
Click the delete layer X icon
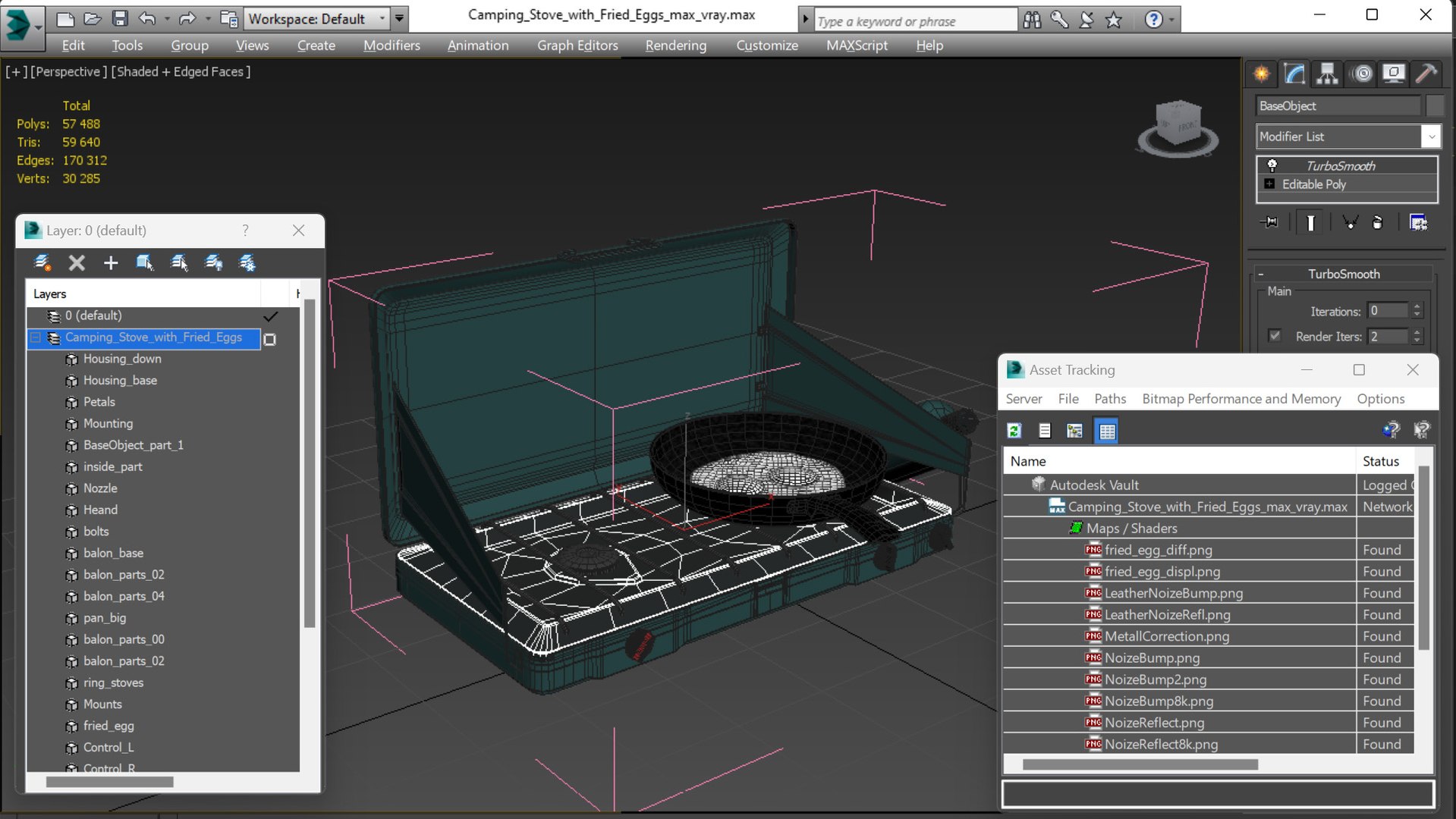(x=77, y=263)
